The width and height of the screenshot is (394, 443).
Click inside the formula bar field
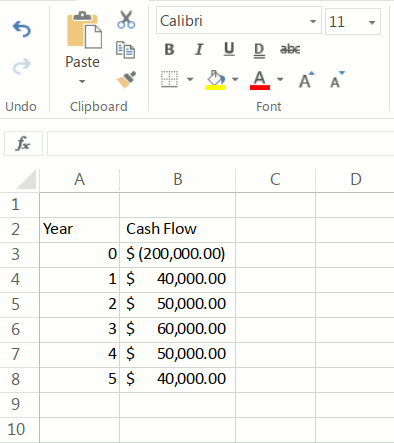[x=220, y=144]
